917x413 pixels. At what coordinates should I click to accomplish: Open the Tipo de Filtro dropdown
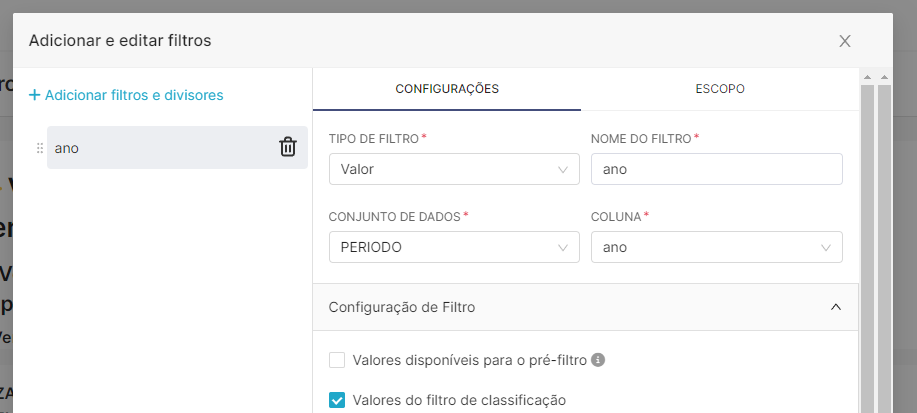click(454, 169)
